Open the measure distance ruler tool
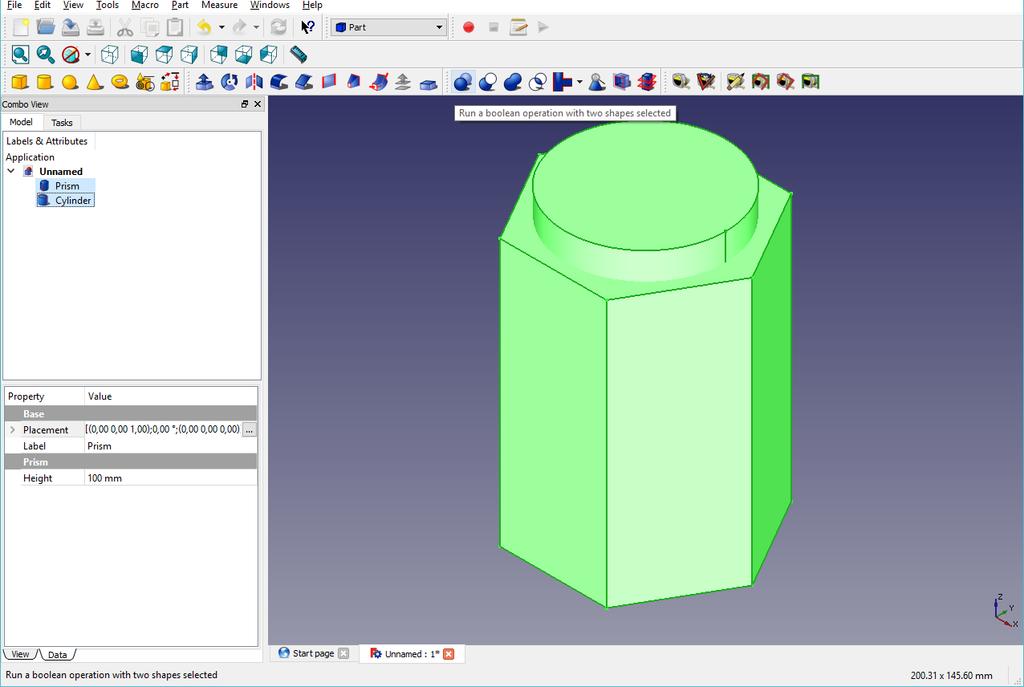 click(298, 55)
